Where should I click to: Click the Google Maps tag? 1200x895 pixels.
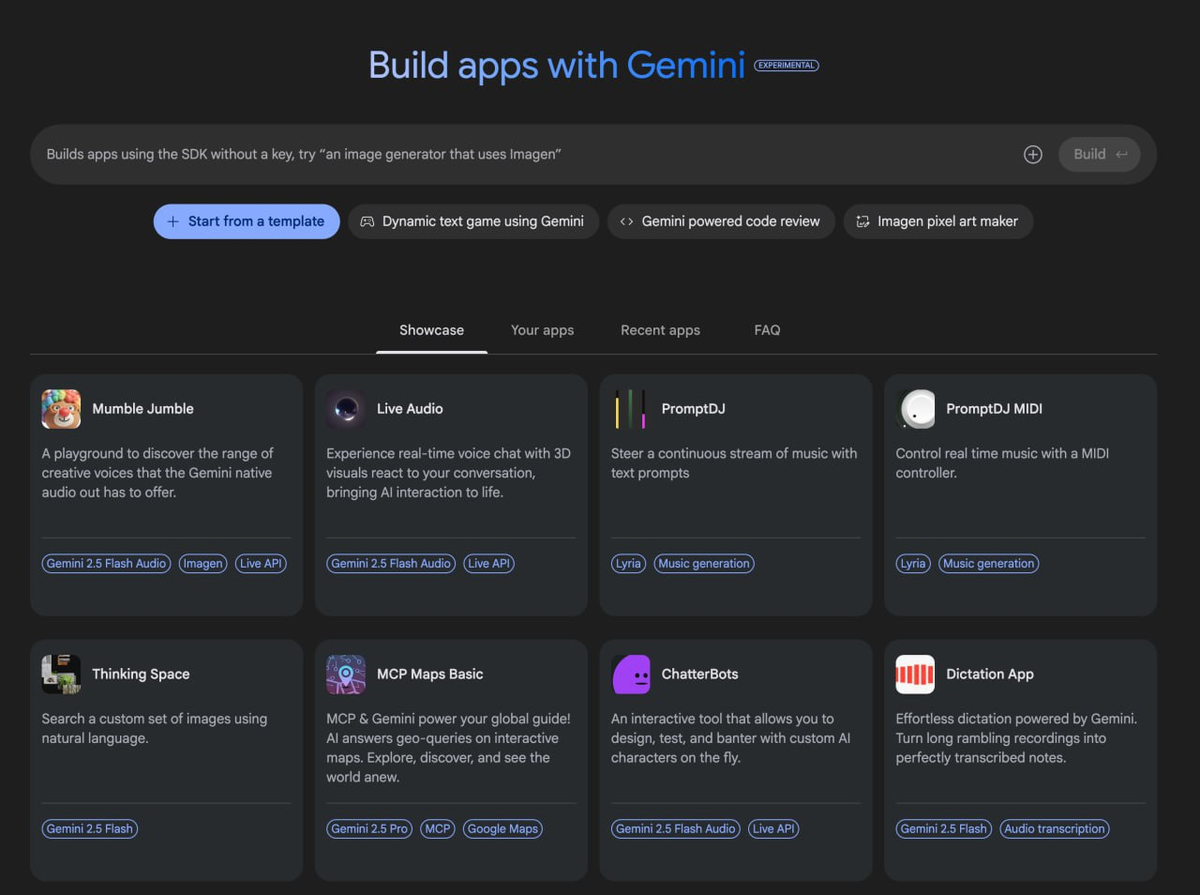[503, 828]
